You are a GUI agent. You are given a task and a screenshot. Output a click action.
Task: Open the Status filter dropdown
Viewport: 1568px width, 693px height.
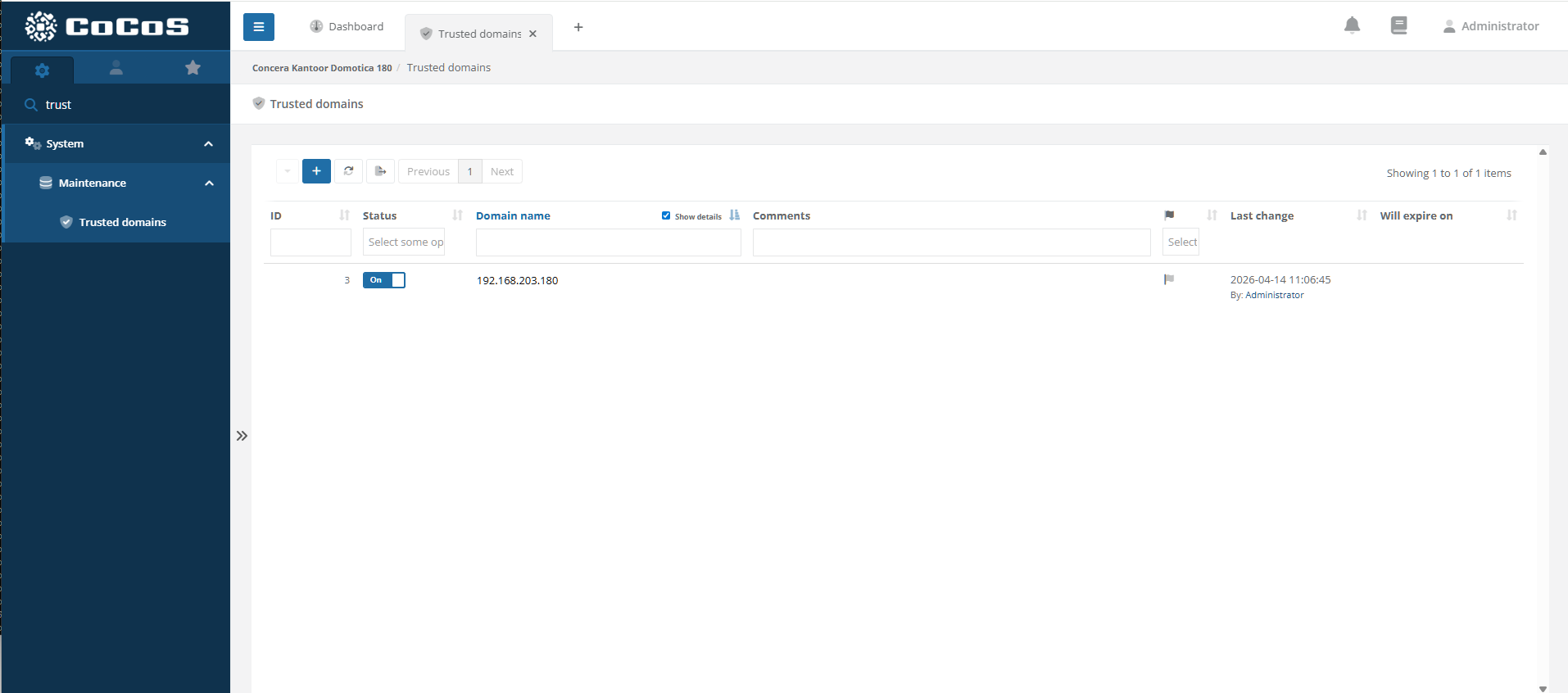pos(404,242)
